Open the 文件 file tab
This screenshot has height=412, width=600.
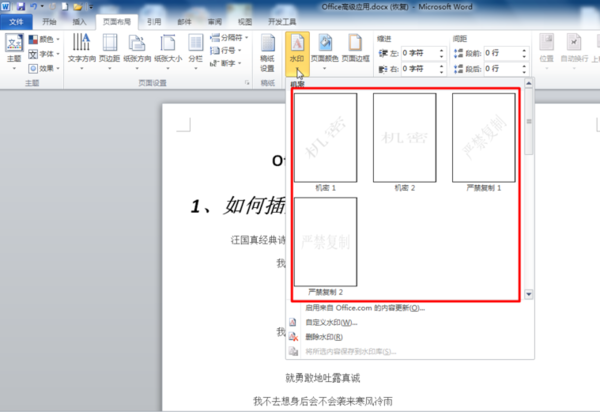point(16,22)
